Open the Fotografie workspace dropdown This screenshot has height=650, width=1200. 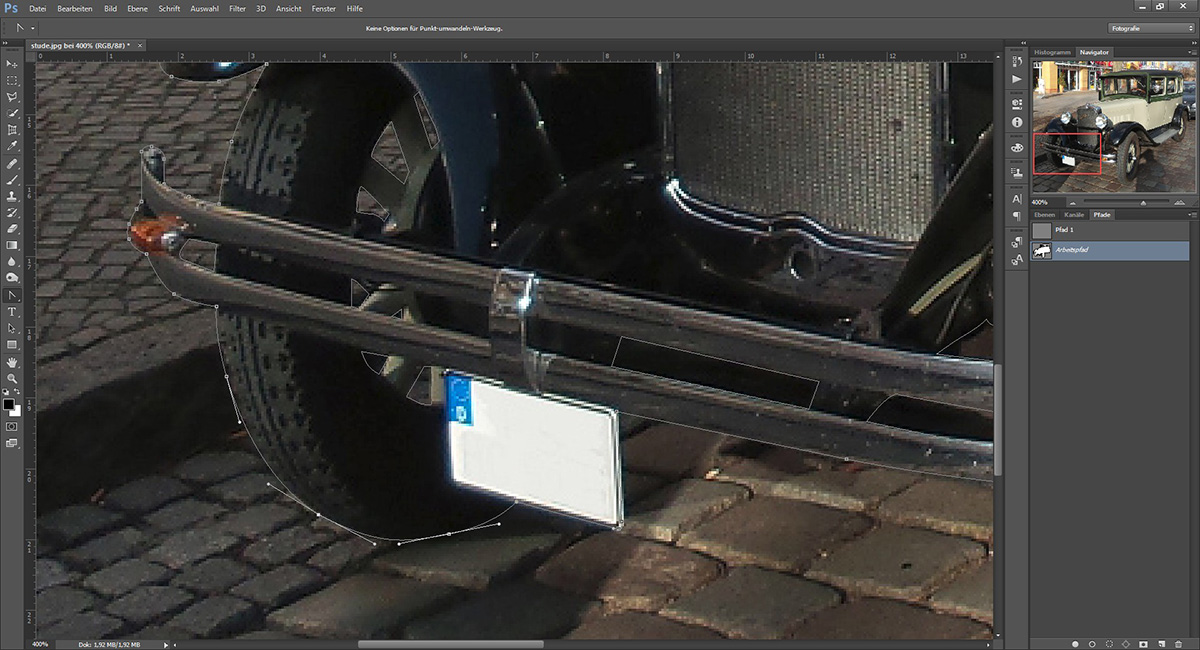1151,28
